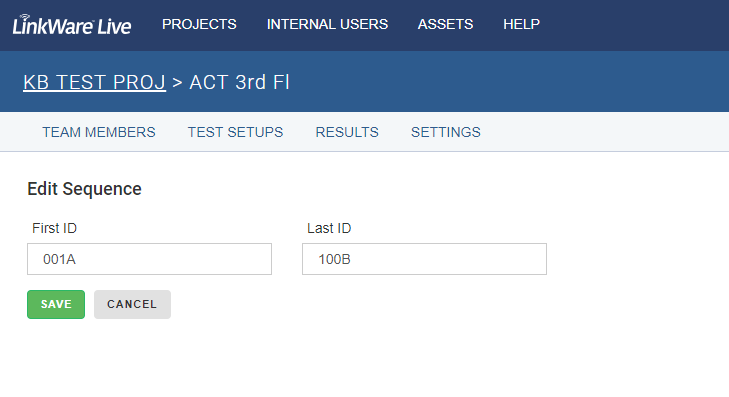Click the Last ID label
Viewport: 729px width, 397px height.
point(329,228)
